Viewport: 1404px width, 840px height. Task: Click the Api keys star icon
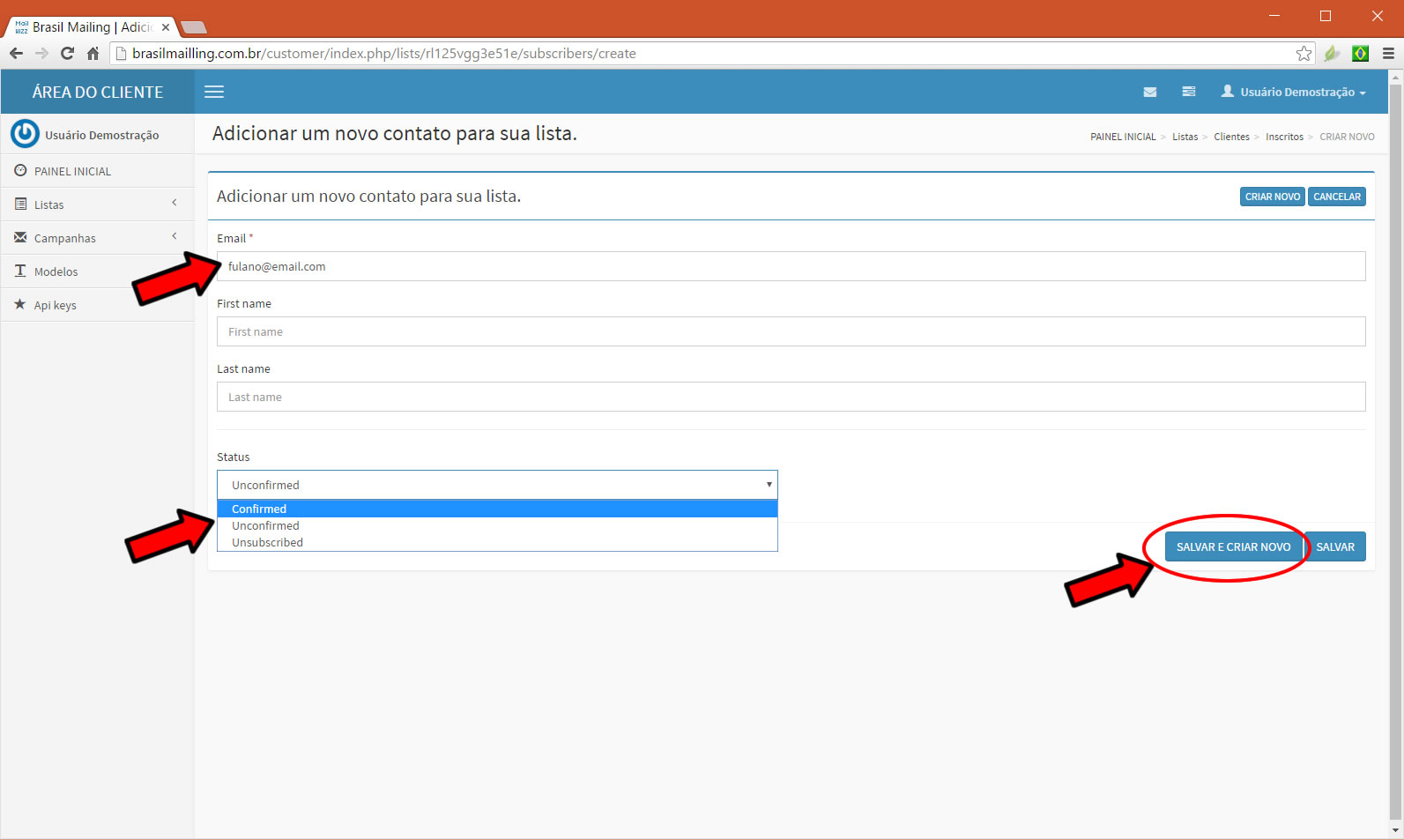click(x=20, y=304)
